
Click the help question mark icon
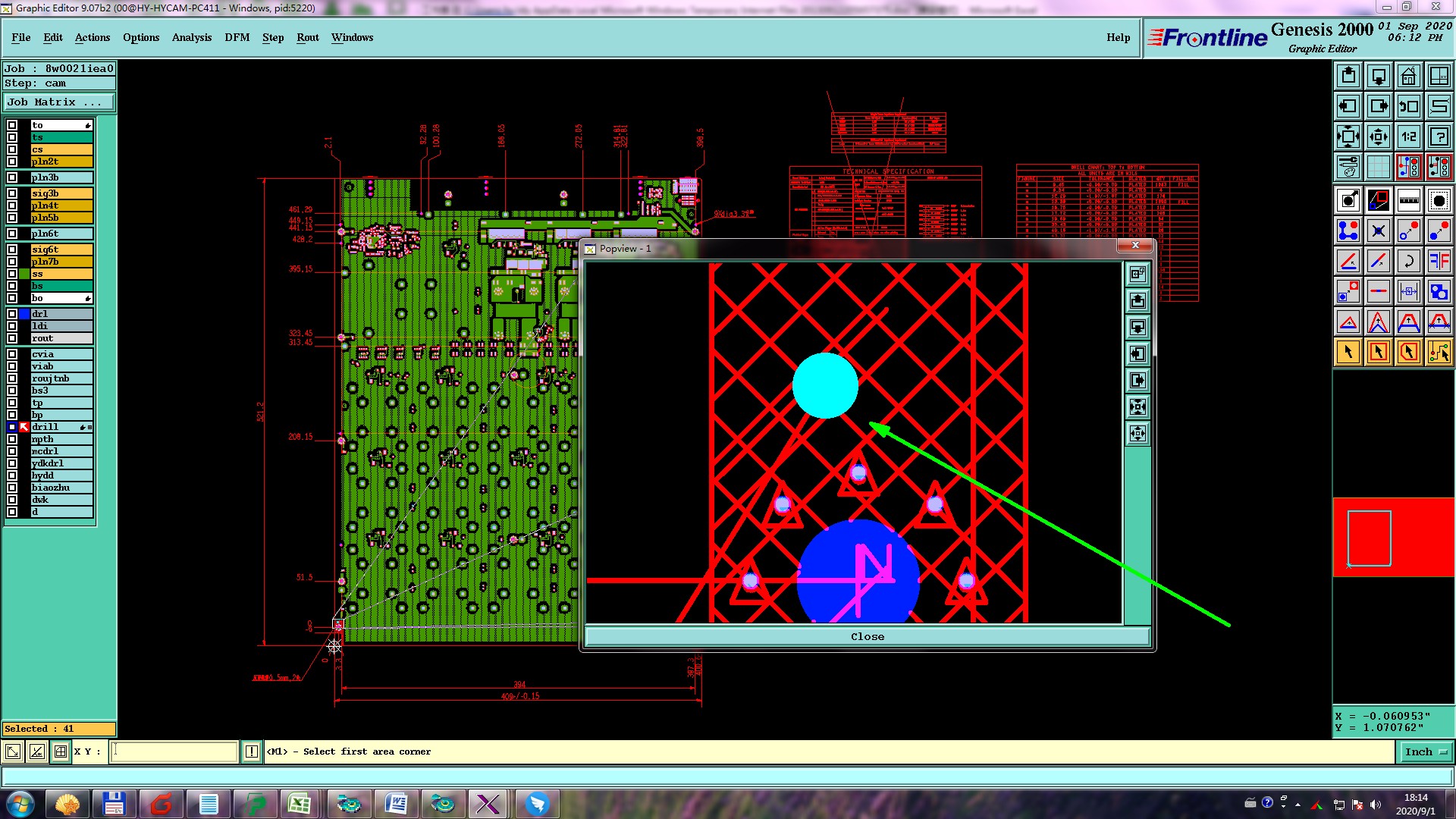(1439, 136)
